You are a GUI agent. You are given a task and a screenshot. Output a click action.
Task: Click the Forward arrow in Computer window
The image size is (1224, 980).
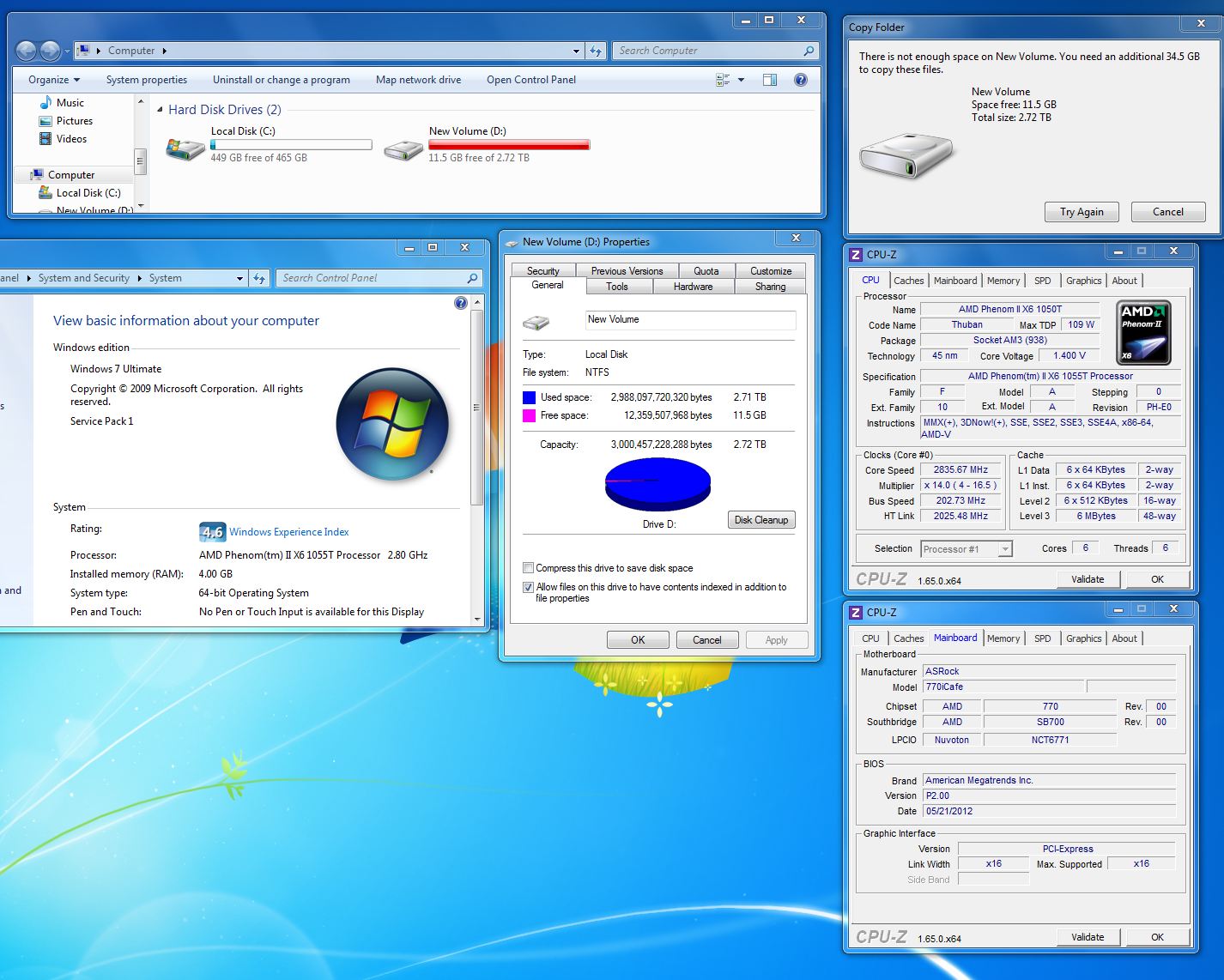[x=51, y=51]
